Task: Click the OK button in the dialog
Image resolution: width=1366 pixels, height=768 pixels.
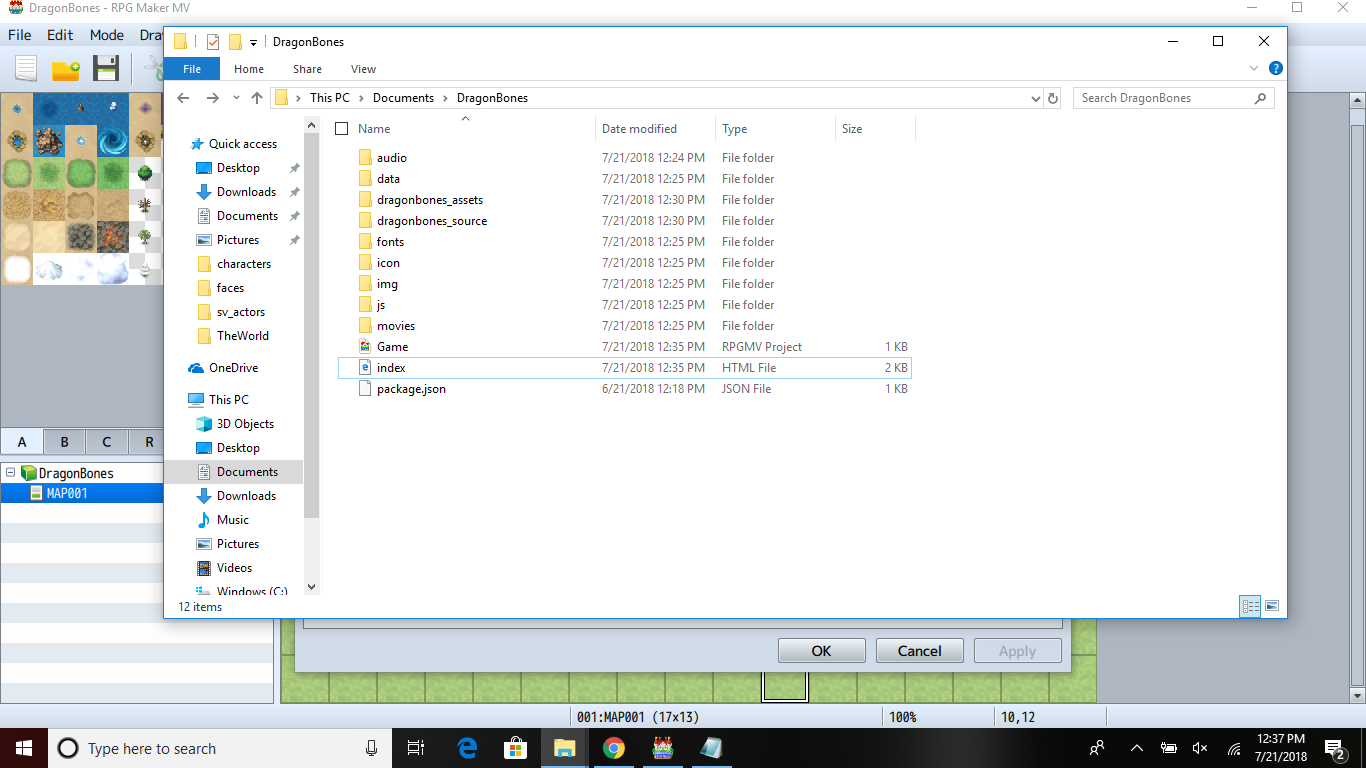Action: [x=821, y=651]
